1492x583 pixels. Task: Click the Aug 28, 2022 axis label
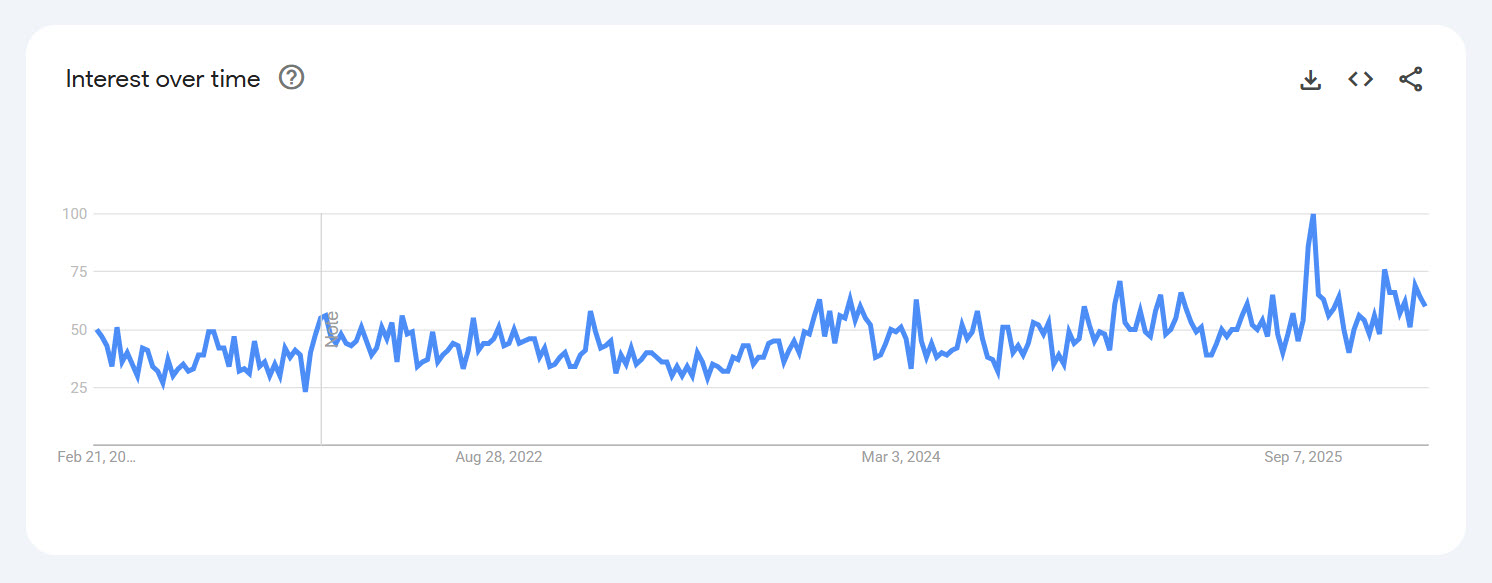497,457
